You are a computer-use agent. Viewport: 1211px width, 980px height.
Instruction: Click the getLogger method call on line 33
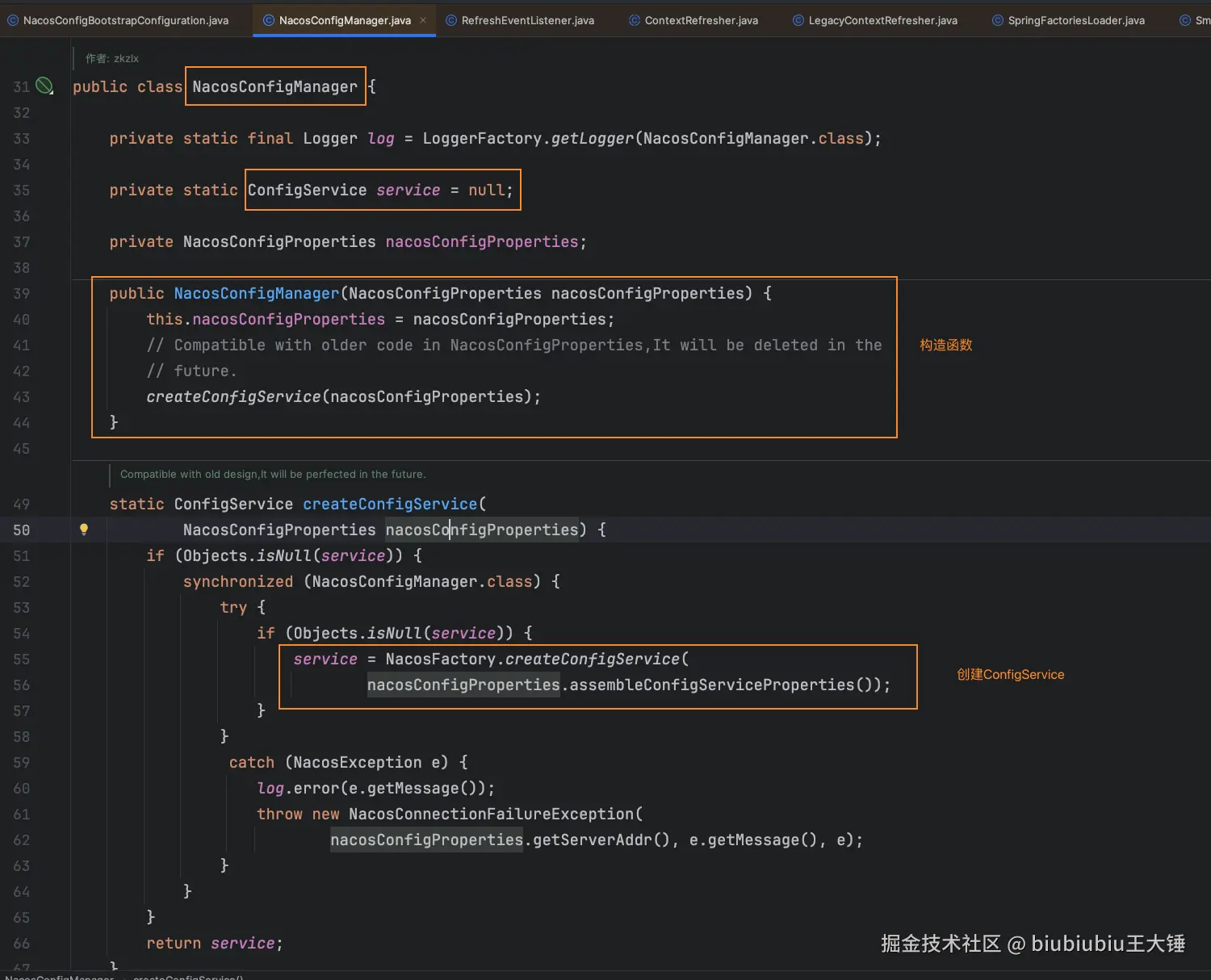[593, 138]
